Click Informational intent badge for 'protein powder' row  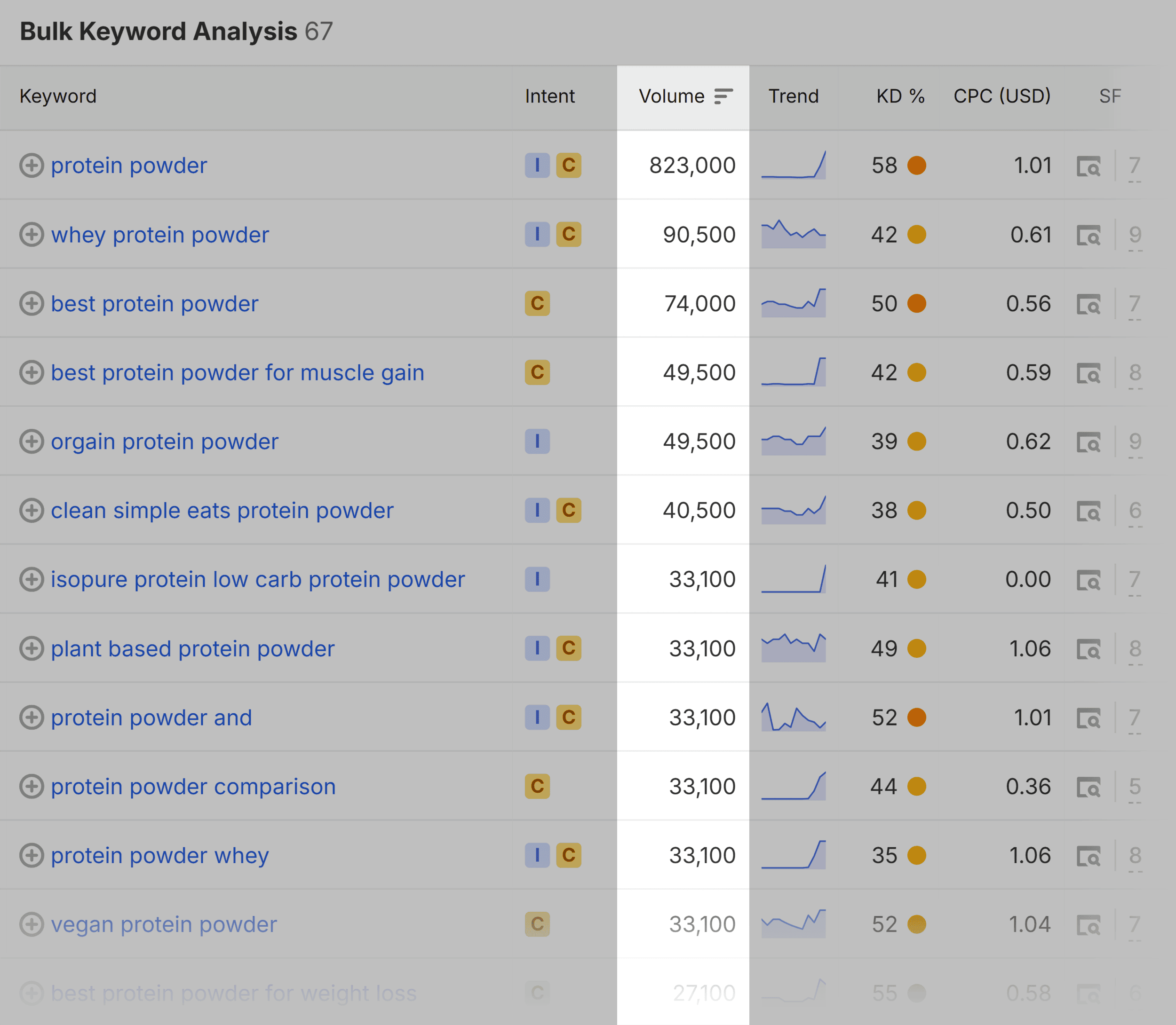tap(537, 166)
